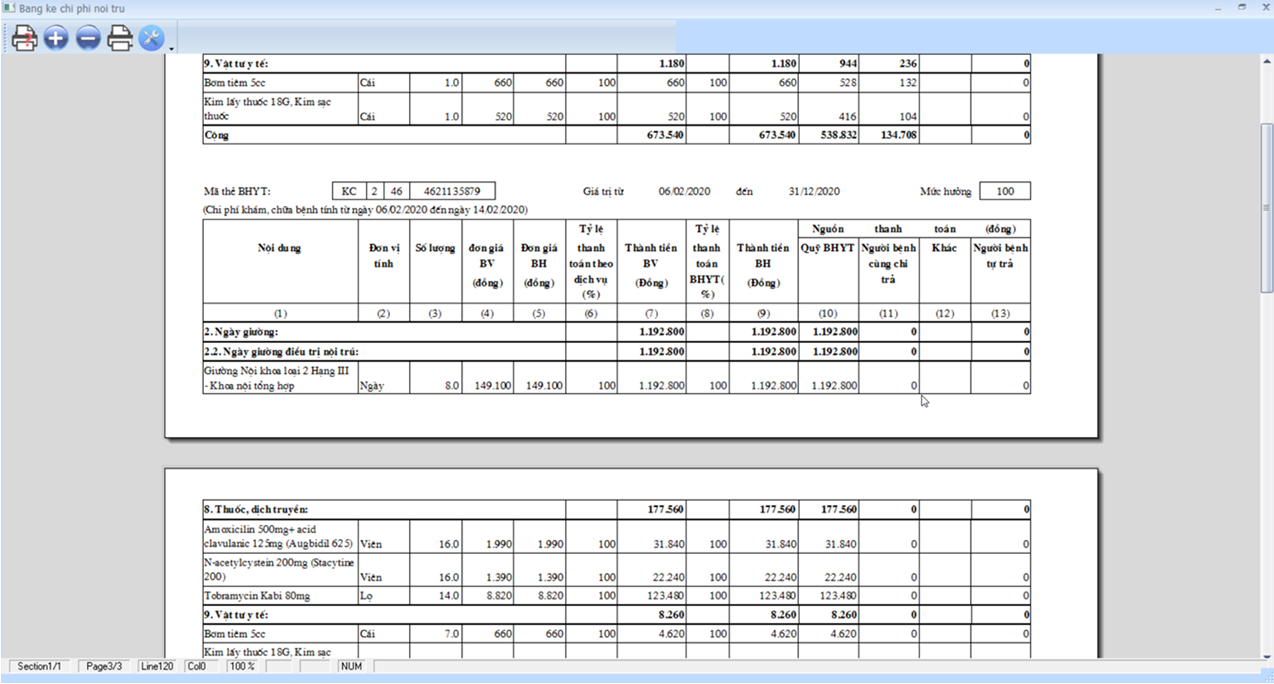Click the Giá trị từ label

(x=603, y=191)
